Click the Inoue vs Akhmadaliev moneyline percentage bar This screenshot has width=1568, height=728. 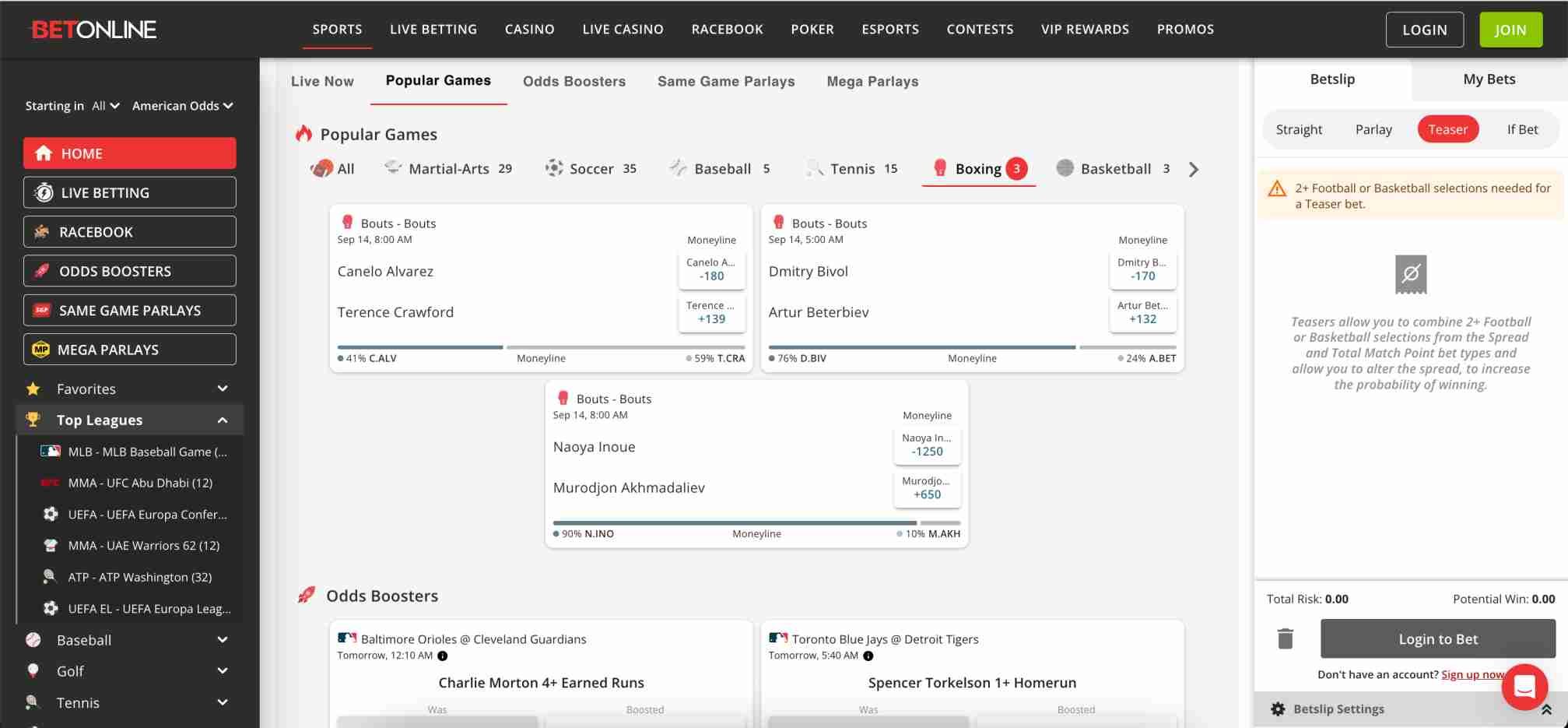[756, 522]
